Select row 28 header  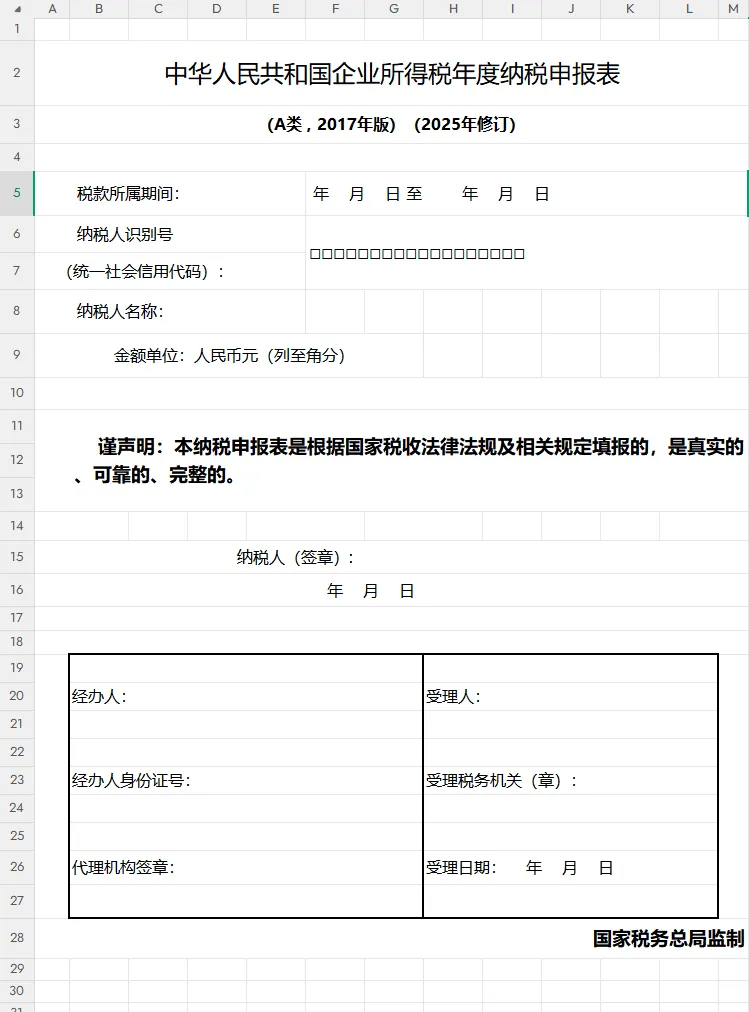coord(17,938)
